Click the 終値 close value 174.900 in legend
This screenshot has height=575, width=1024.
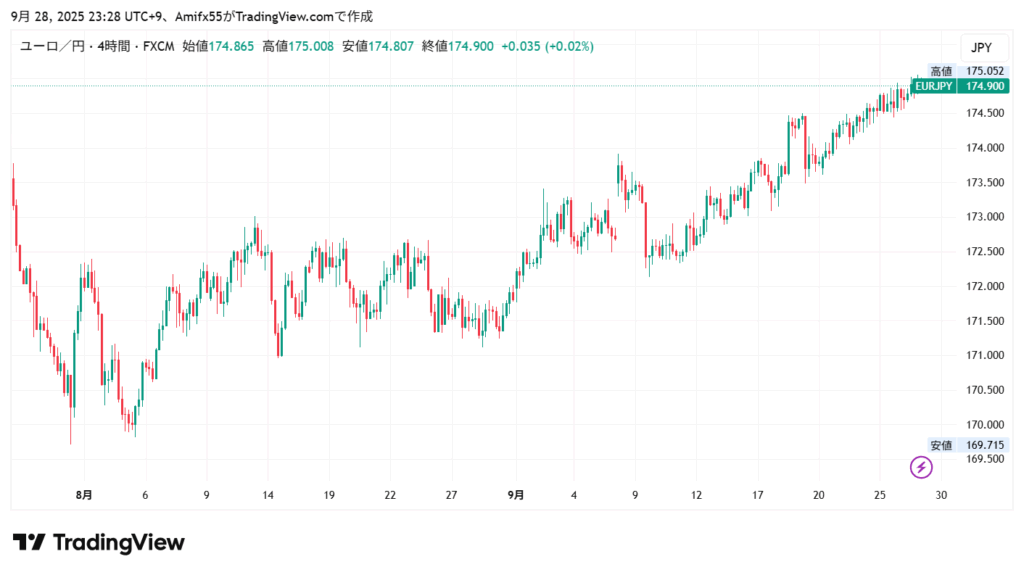(470, 47)
